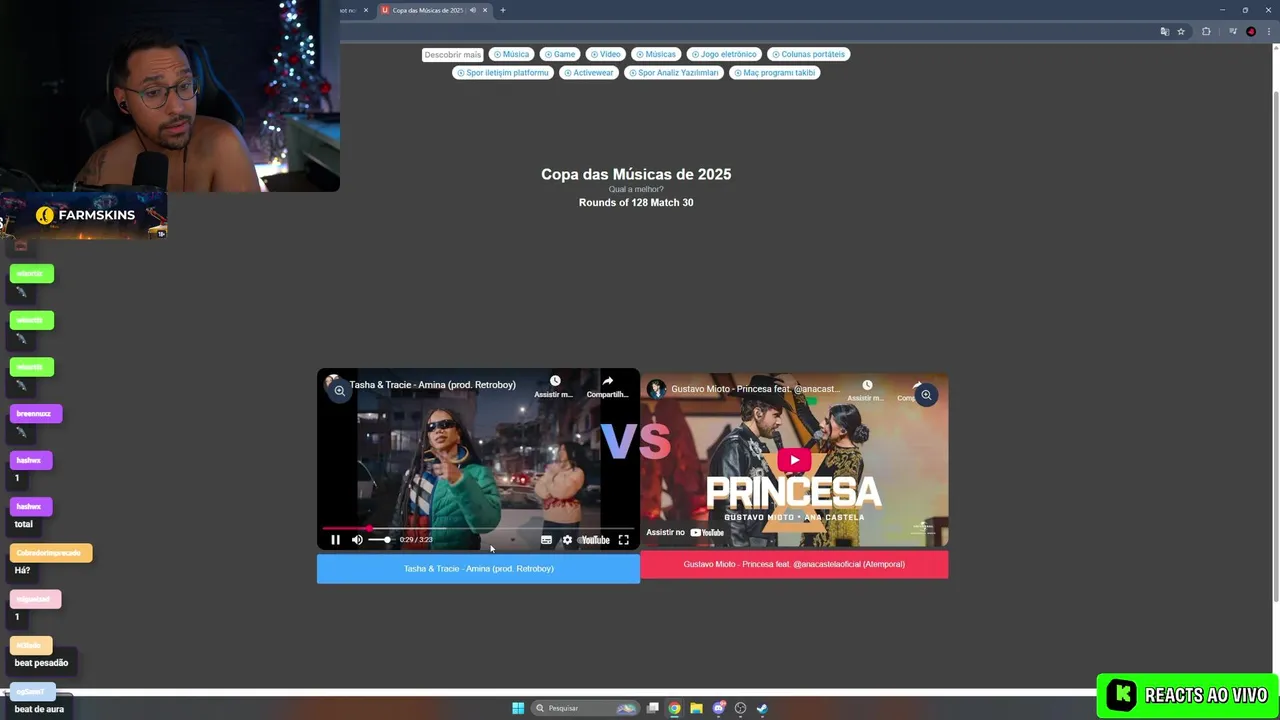Image resolution: width=1280 pixels, height=720 pixels.
Task: Select the 'Música' suggestion chip
Action: coord(511,54)
